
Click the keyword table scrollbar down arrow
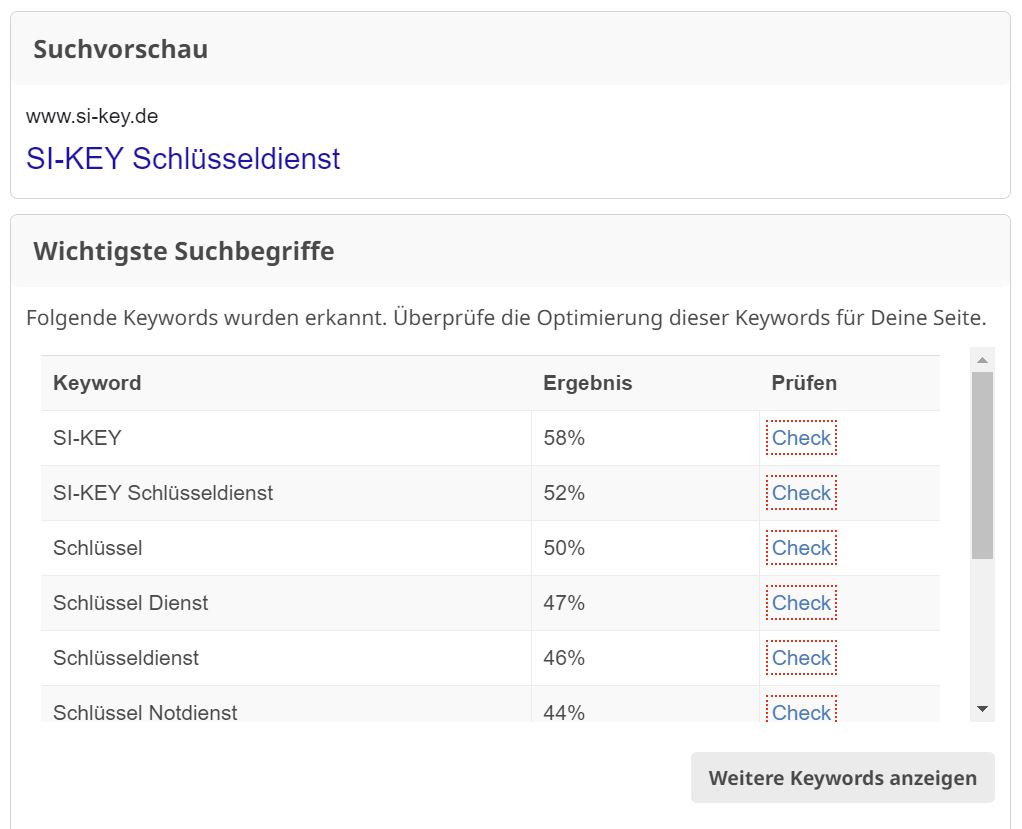coord(982,708)
